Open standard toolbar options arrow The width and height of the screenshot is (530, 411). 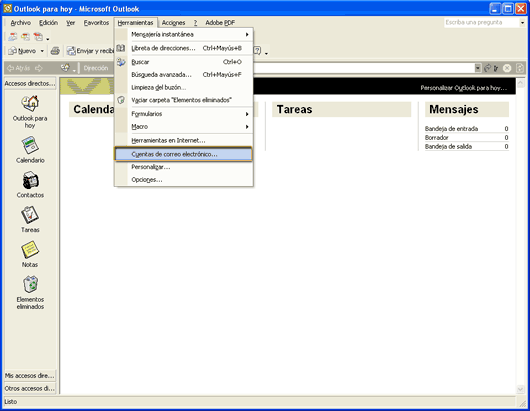[x=266, y=53]
